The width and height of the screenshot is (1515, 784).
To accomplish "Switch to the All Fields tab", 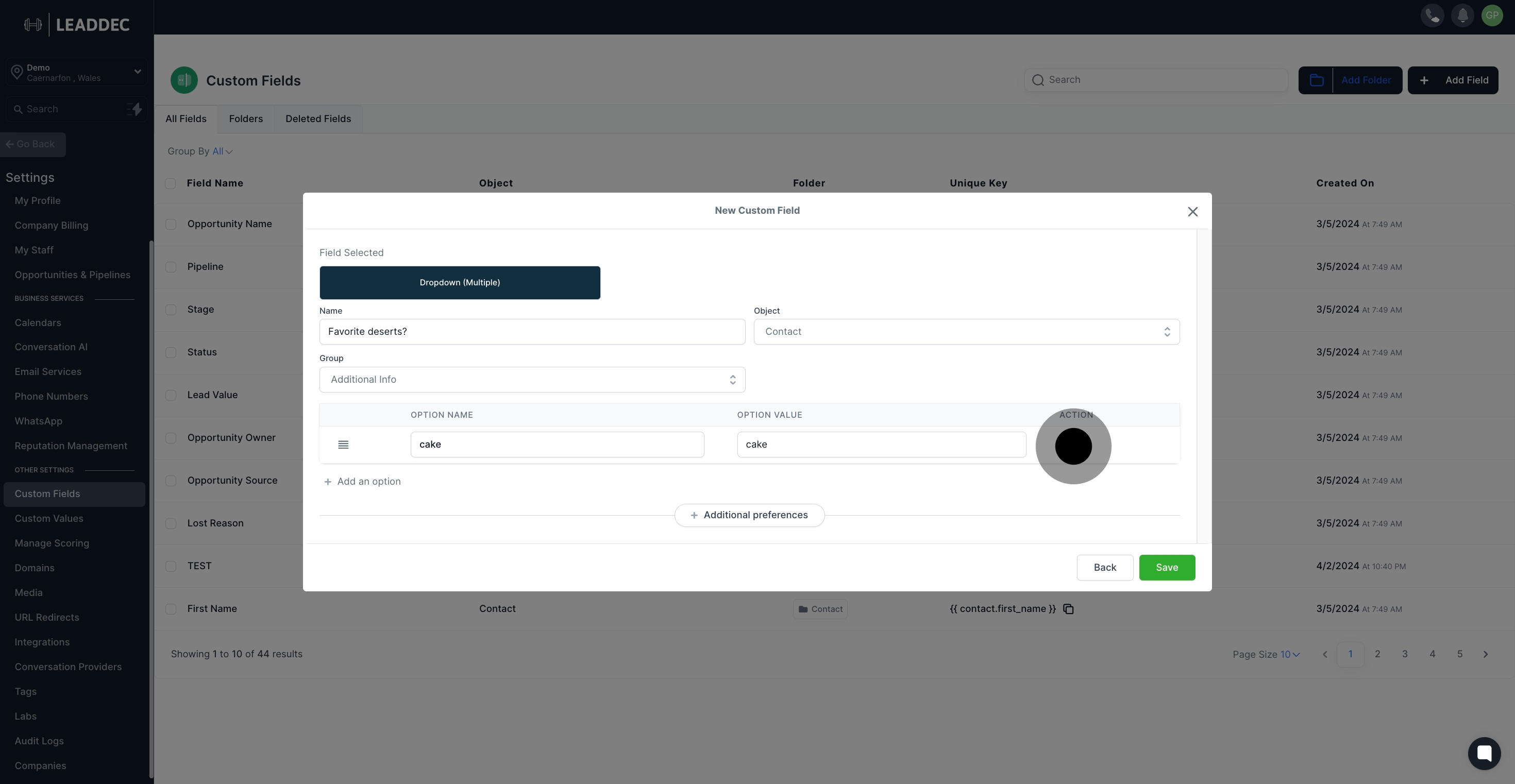I will 186,118.
